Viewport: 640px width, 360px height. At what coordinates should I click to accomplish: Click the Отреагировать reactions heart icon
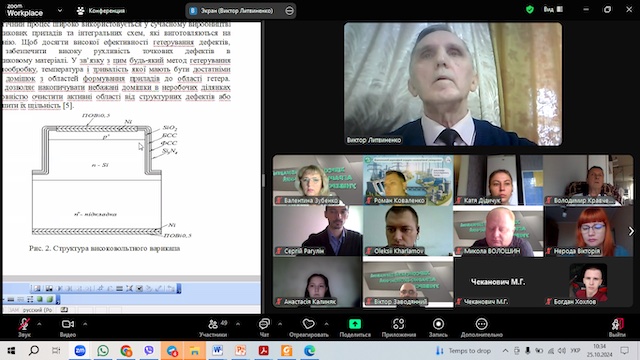point(309,324)
